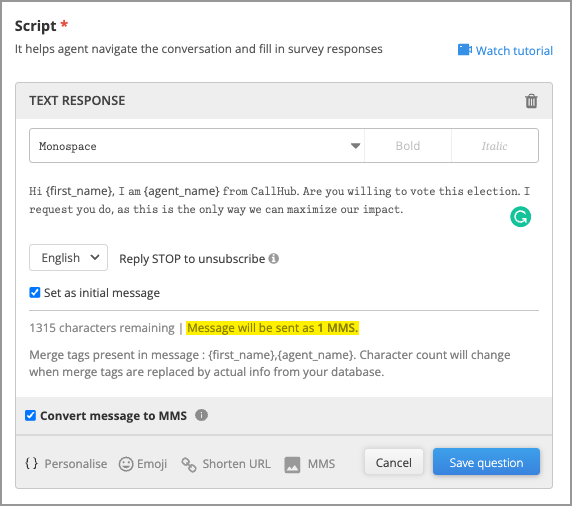Click the video camera tutorial icon
The image size is (572, 506).
tap(465, 50)
